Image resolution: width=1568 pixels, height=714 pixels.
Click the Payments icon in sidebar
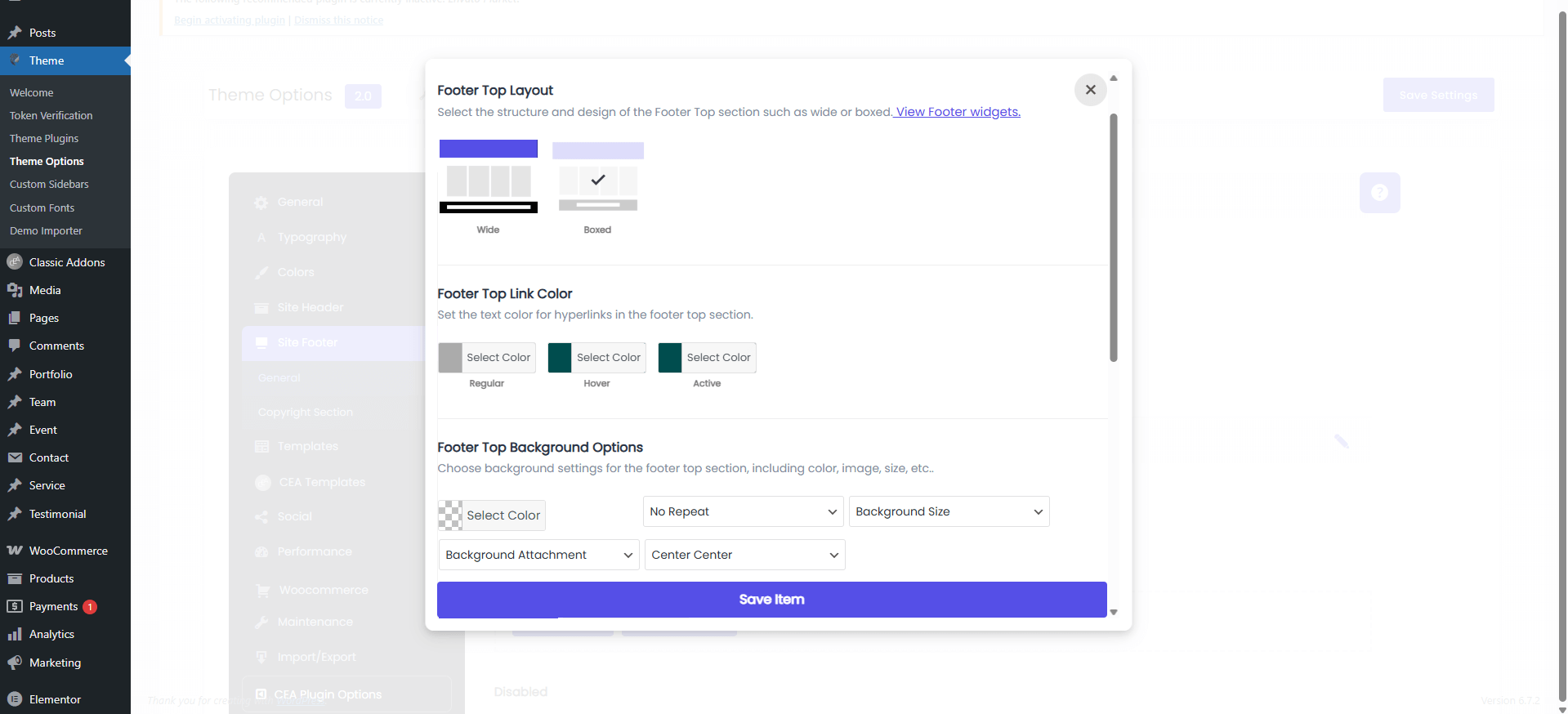tap(15, 606)
